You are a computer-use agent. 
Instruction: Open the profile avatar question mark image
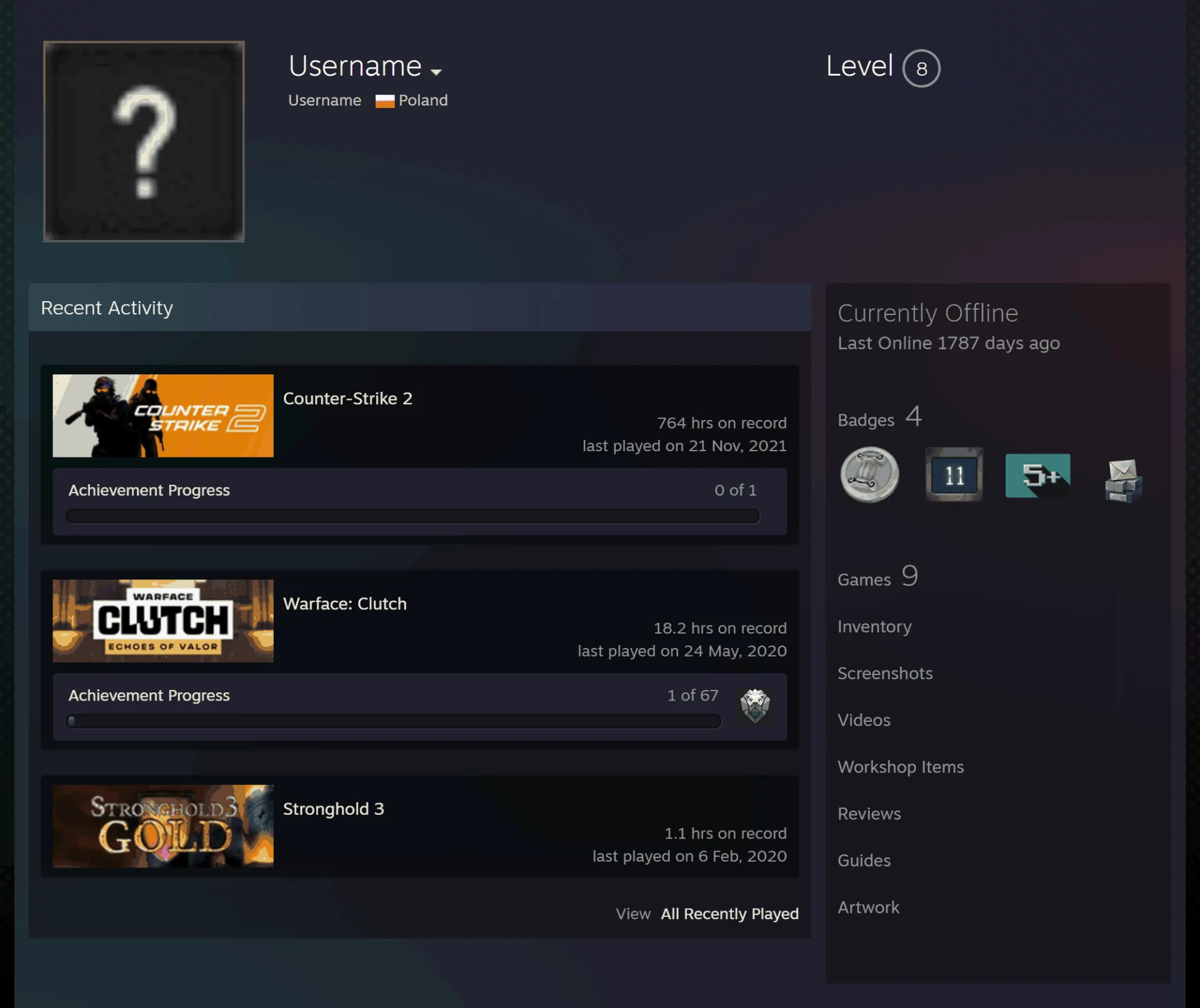click(x=144, y=141)
